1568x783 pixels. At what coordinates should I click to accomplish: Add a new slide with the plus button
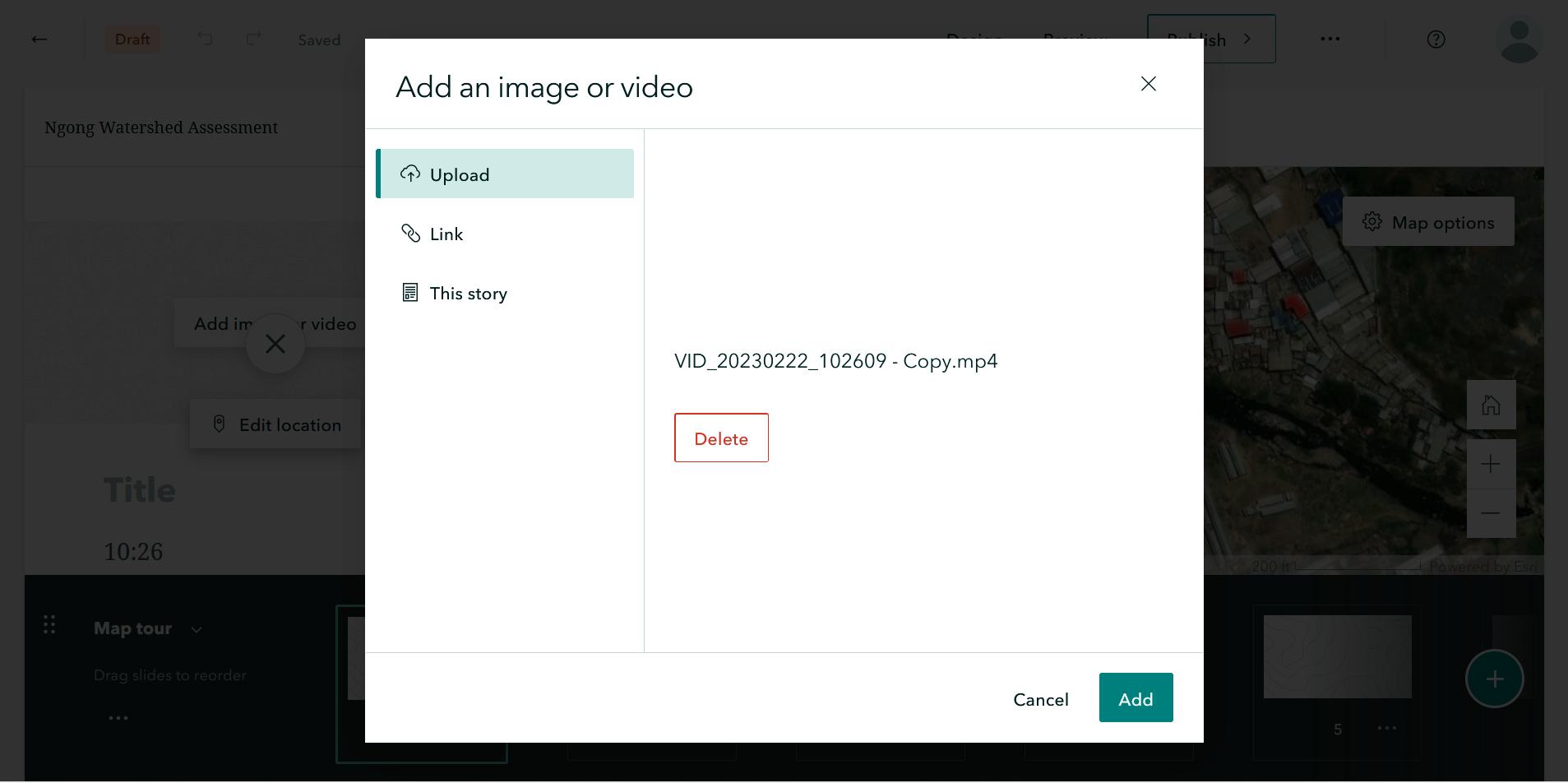[1493, 678]
